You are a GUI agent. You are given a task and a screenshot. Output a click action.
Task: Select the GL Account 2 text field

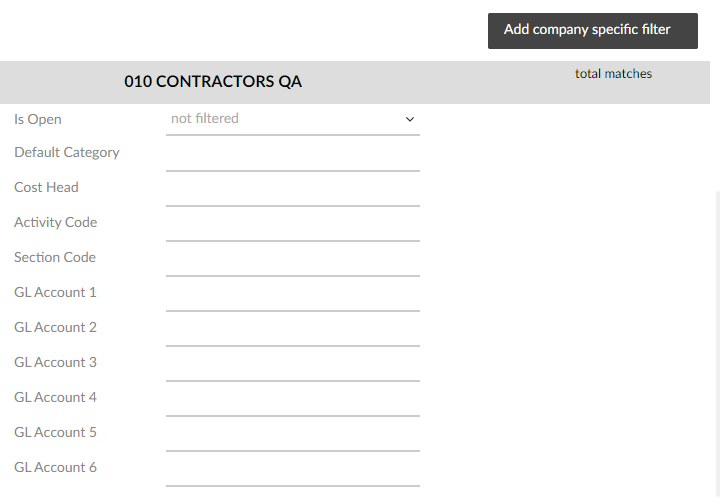tap(293, 332)
